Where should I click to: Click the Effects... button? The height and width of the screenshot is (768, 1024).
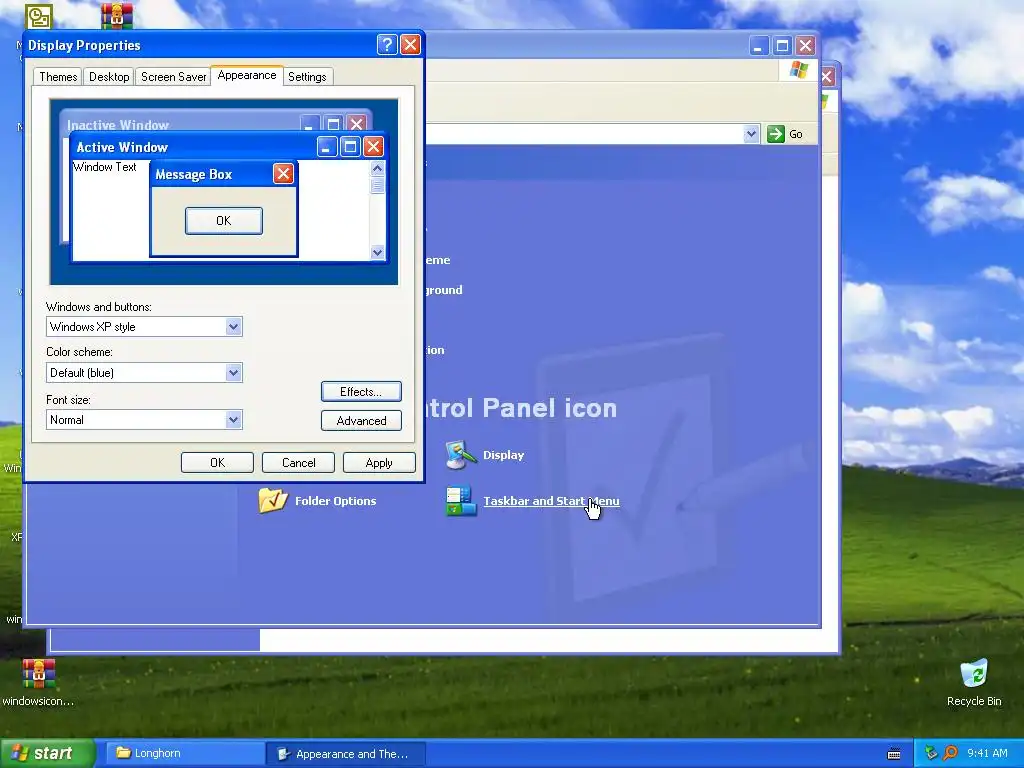coord(361,392)
